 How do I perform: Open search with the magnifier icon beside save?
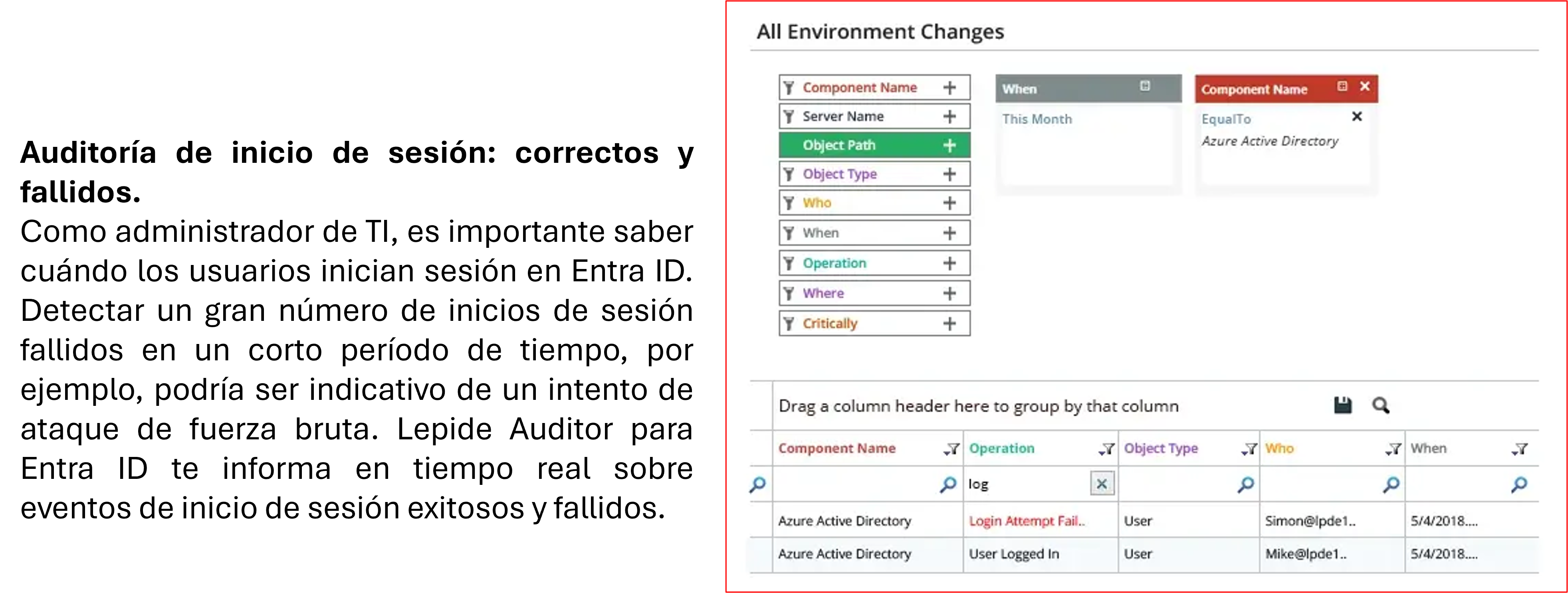point(1380,405)
